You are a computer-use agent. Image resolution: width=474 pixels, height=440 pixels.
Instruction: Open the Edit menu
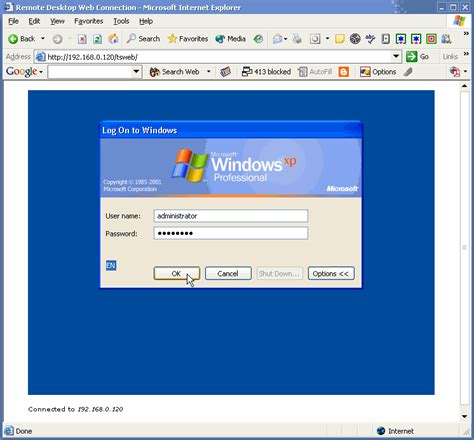click(x=34, y=21)
